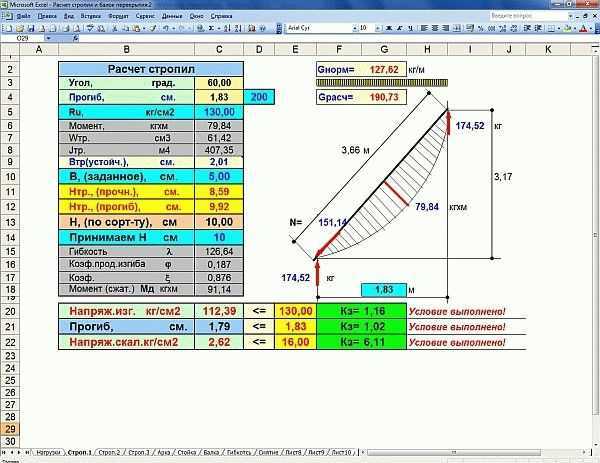The image size is (600, 463).
Task: Click the Save diskette icon
Action: (x=31, y=28)
